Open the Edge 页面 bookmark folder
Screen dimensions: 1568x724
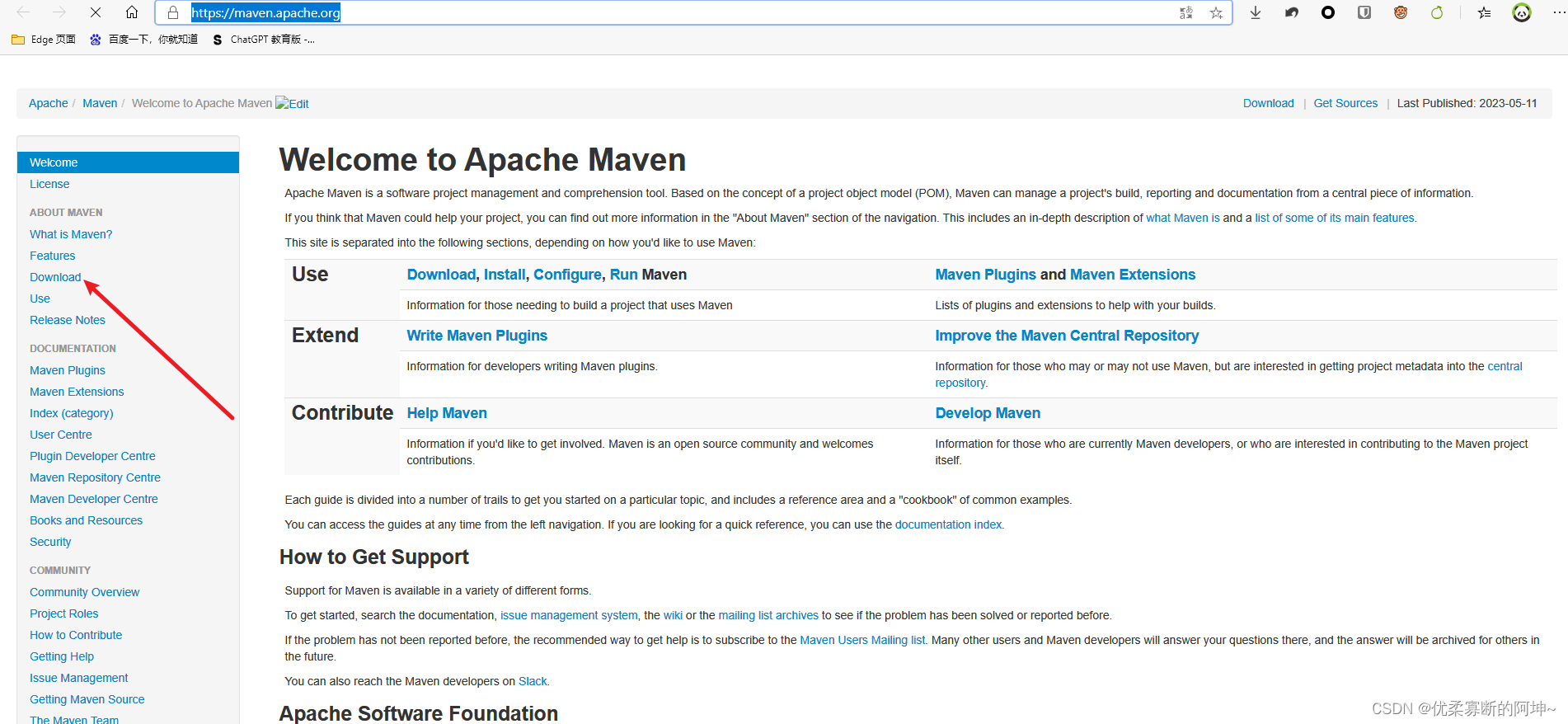point(44,40)
